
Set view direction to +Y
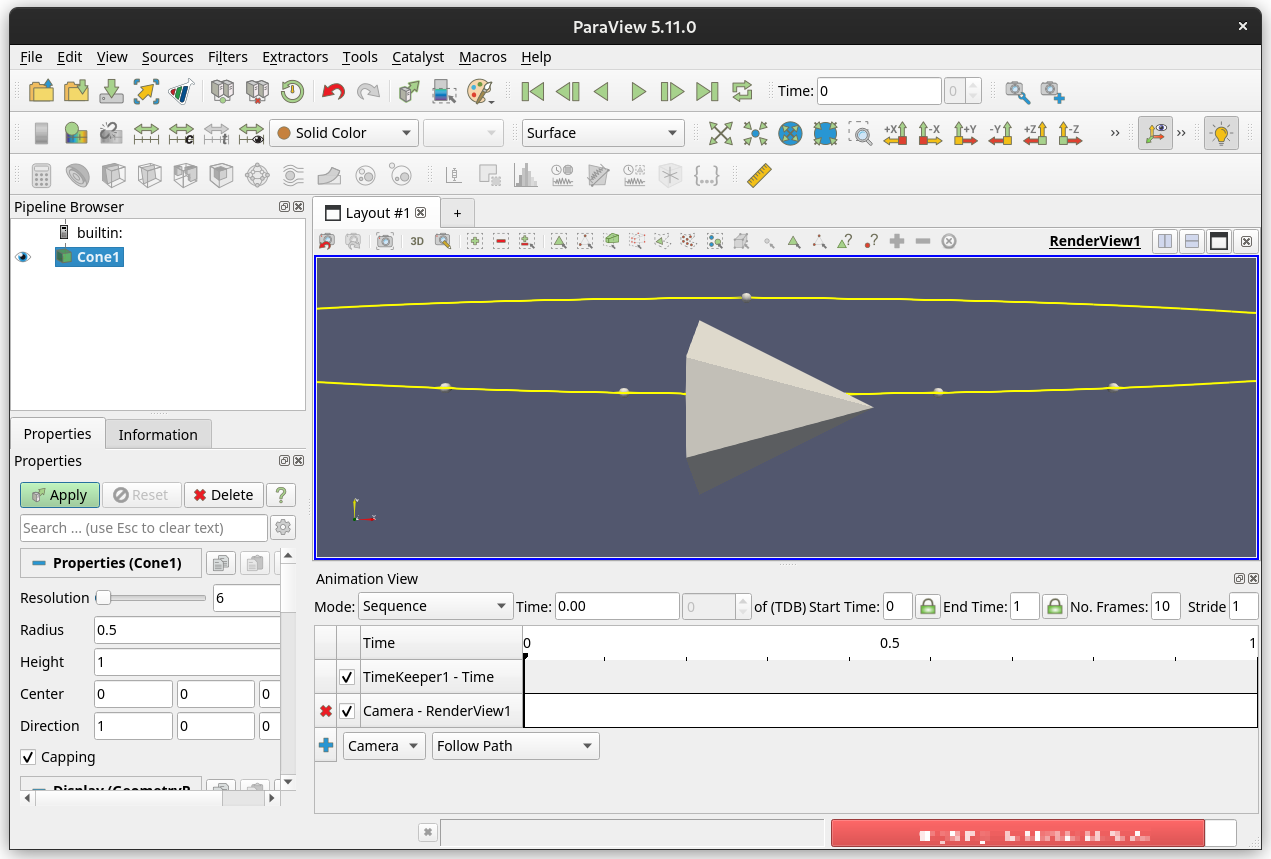pyautogui.click(x=965, y=133)
